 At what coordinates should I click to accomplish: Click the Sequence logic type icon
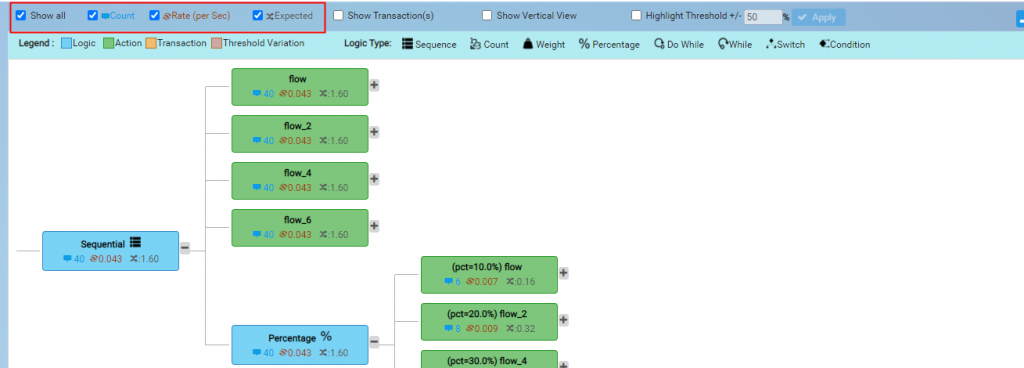point(408,44)
